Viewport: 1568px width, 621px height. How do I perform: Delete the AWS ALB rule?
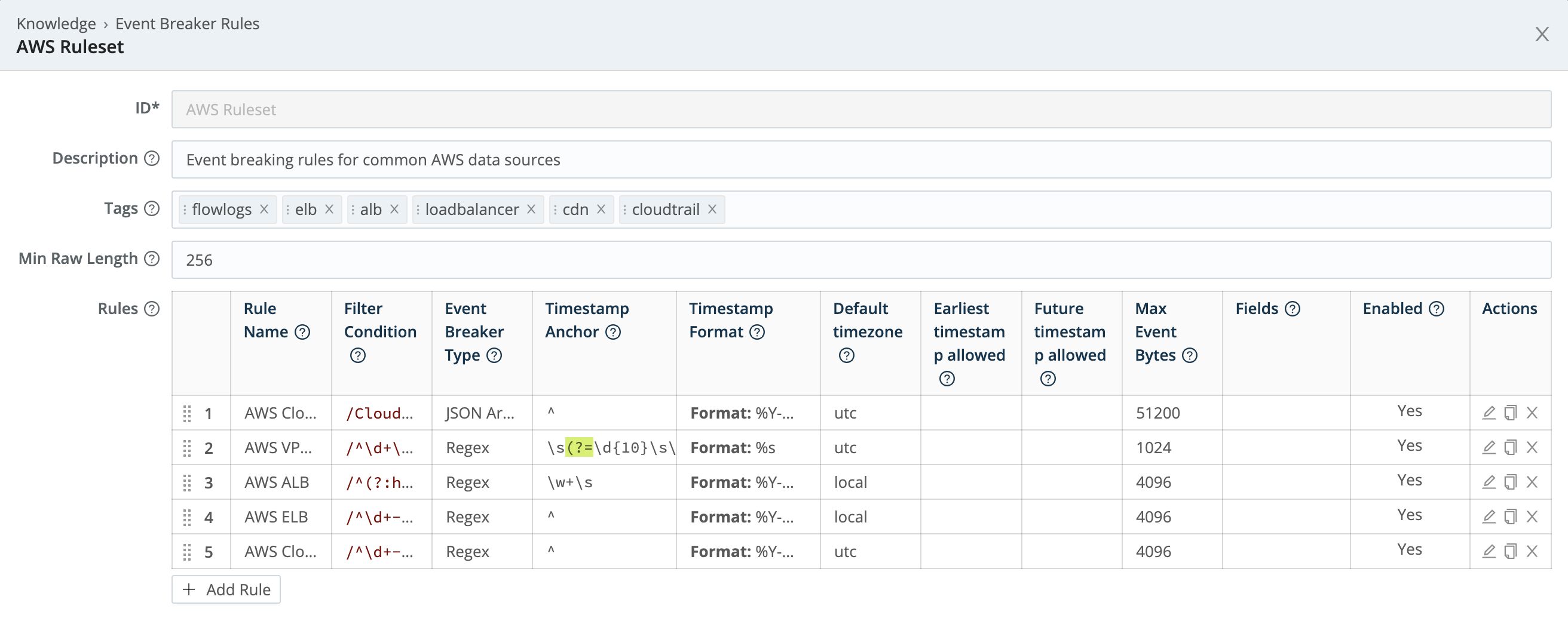coord(1532,482)
